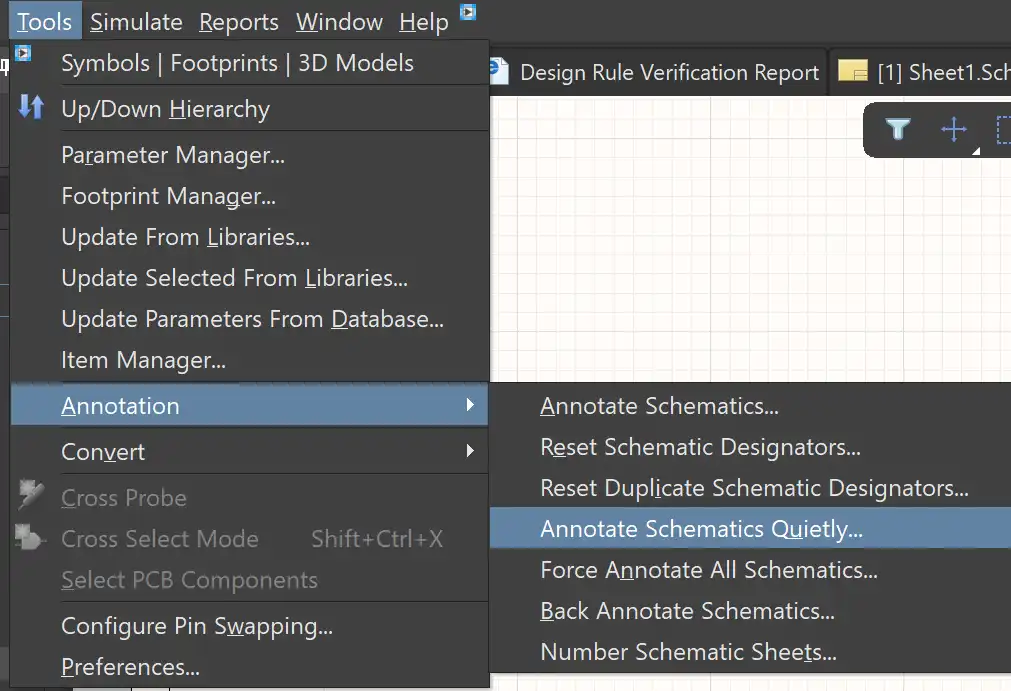Open Preferences from the Tools menu

[x=130, y=667]
